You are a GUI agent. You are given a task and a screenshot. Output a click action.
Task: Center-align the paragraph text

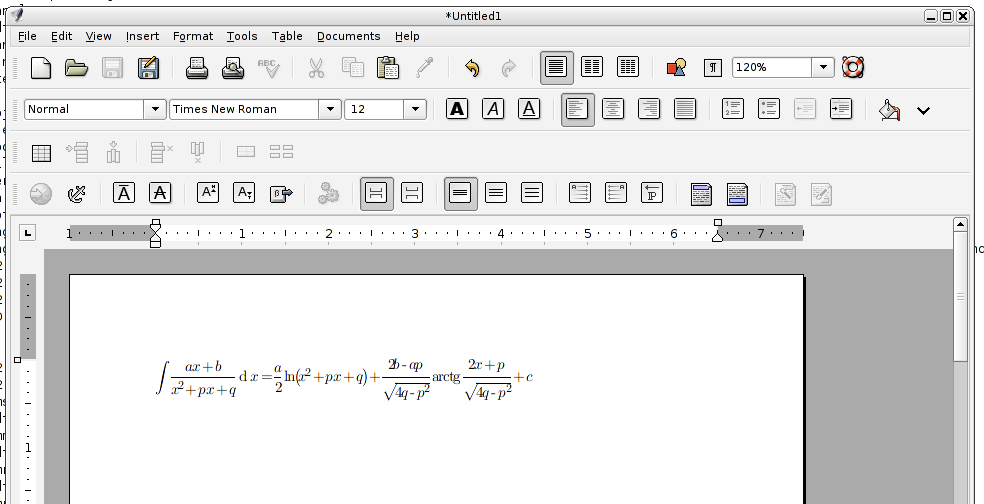tap(612, 109)
